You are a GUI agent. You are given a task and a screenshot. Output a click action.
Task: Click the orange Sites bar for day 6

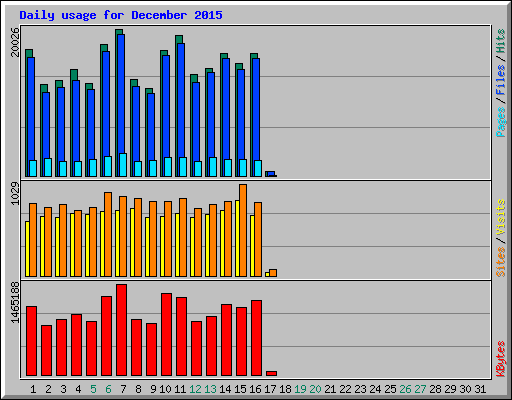pos(108,235)
